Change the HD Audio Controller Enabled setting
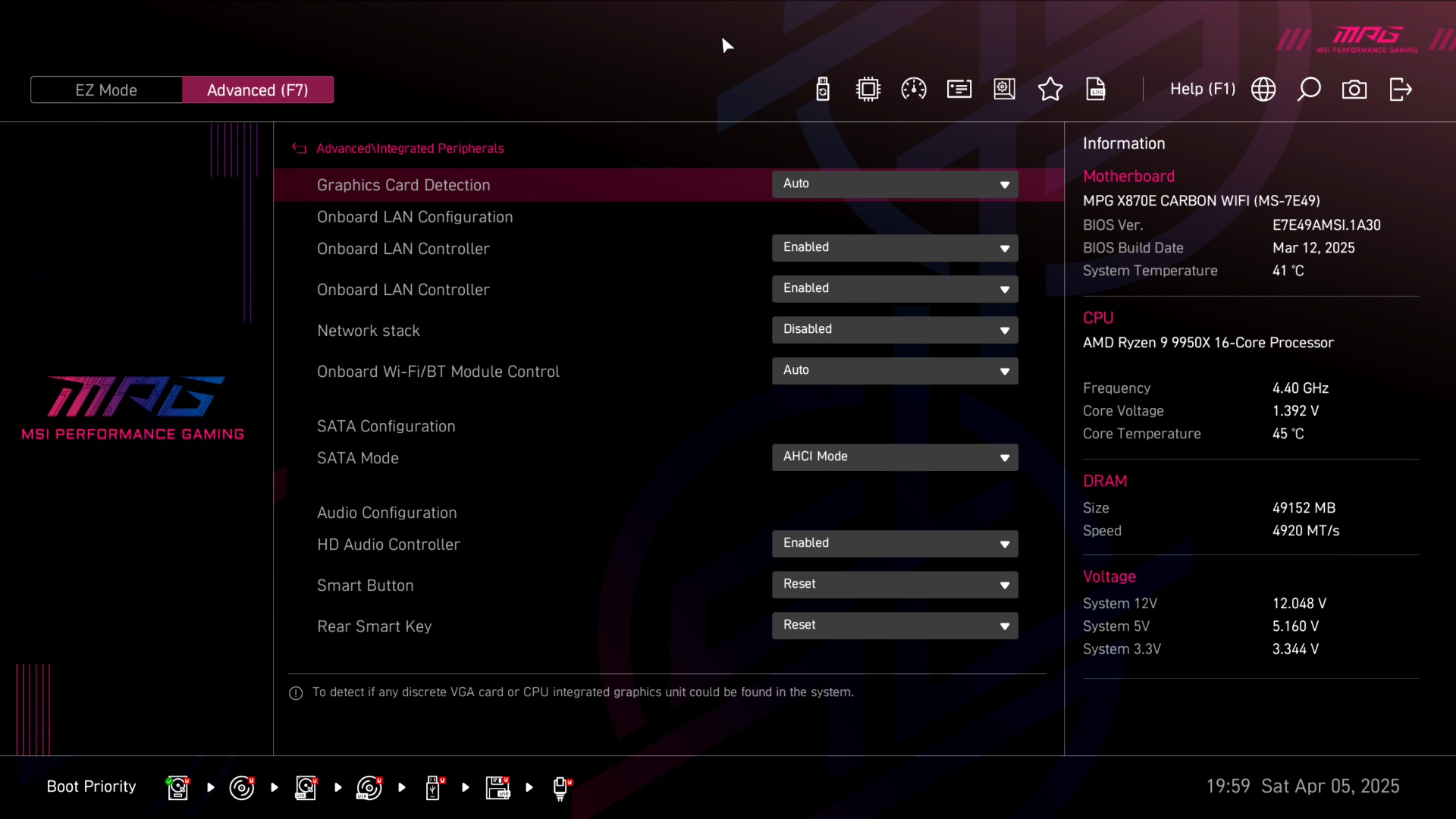 point(895,544)
